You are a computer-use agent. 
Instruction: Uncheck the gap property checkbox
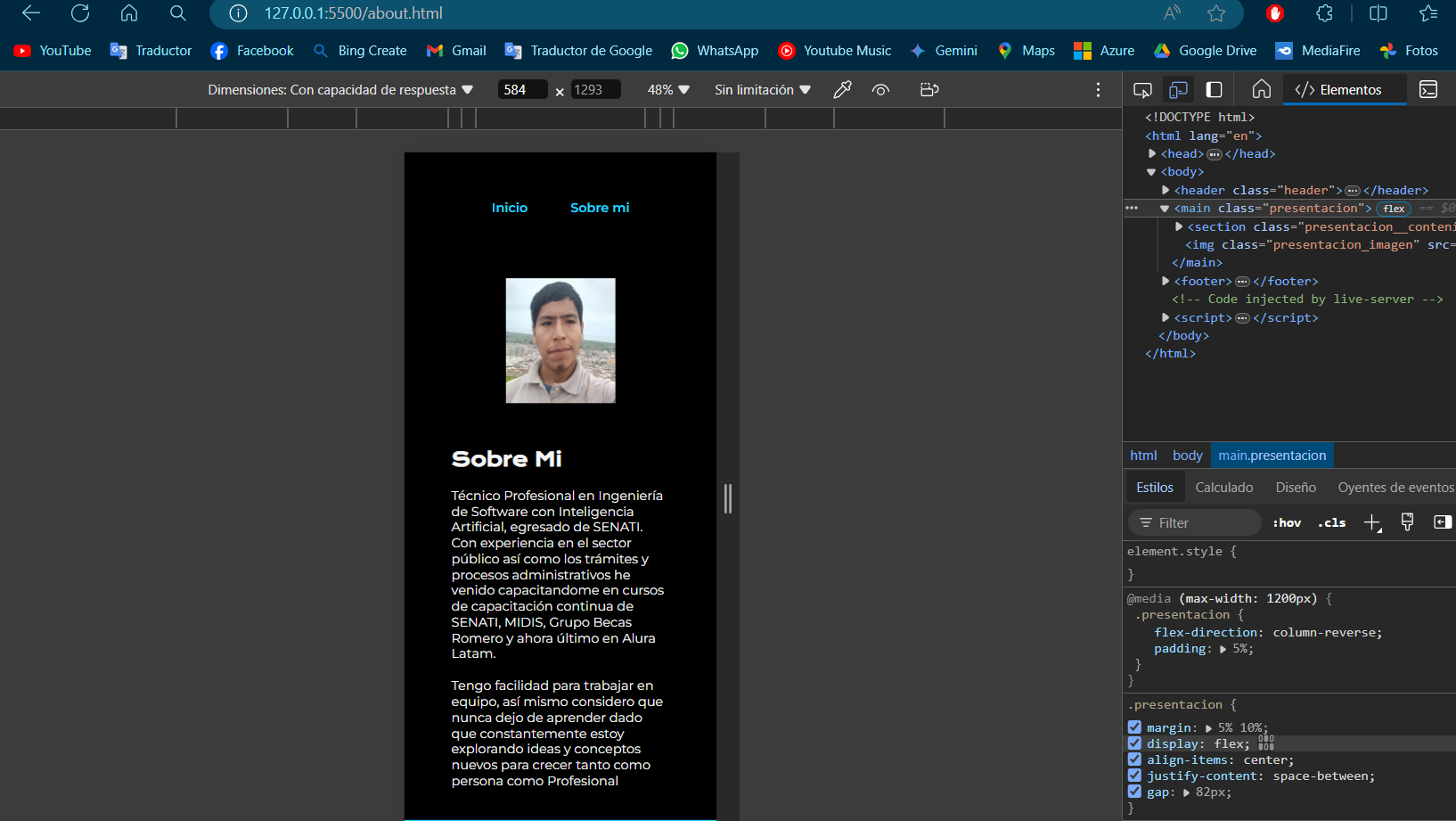click(1134, 792)
